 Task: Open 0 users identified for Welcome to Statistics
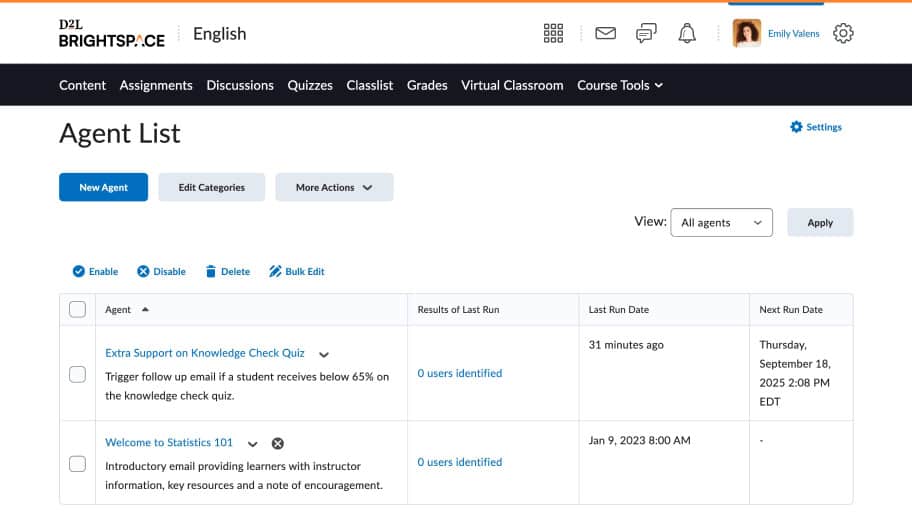pyautogui.click(x=459, y=462)
